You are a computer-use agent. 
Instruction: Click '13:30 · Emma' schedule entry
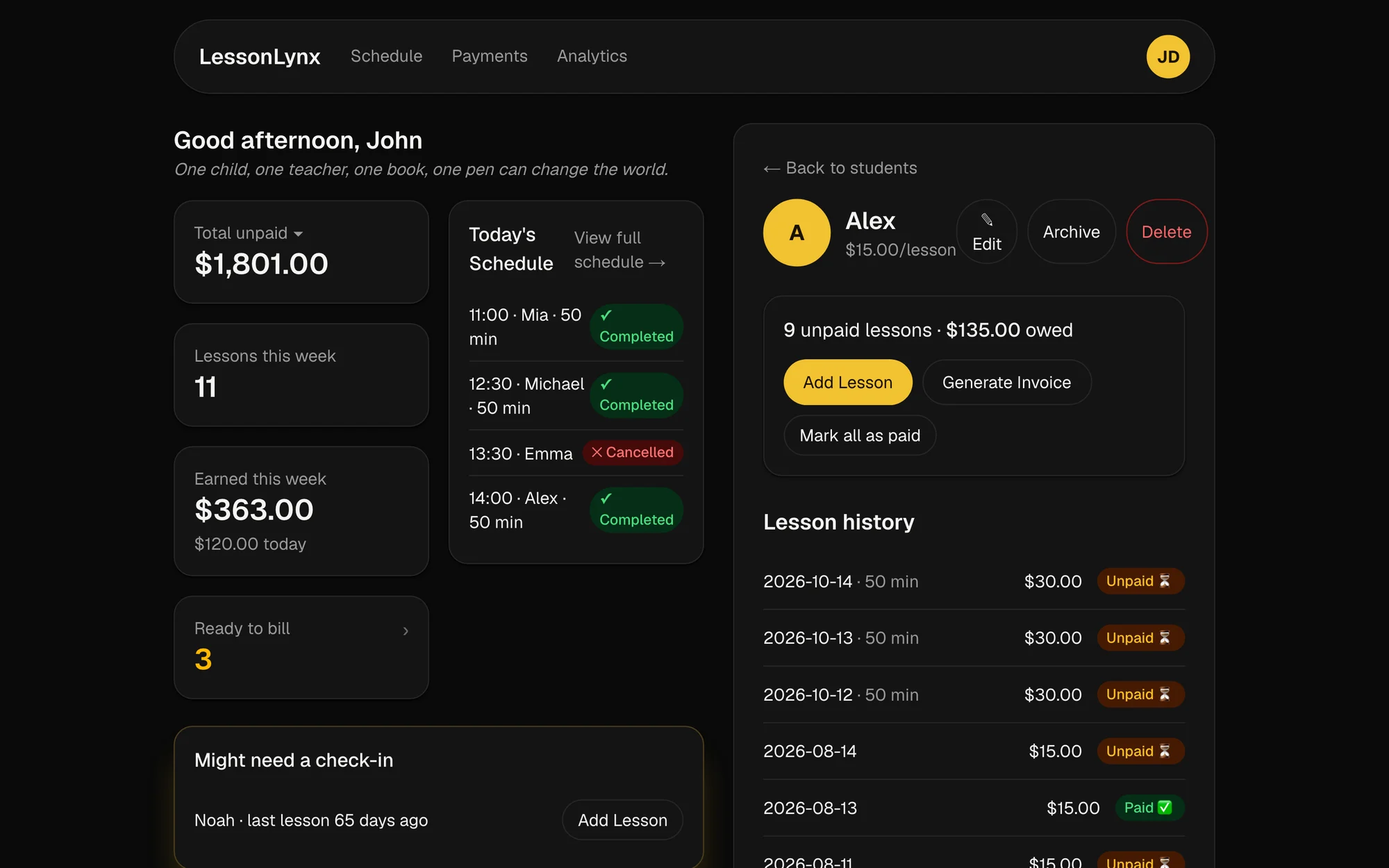click(x=521, y=453)
